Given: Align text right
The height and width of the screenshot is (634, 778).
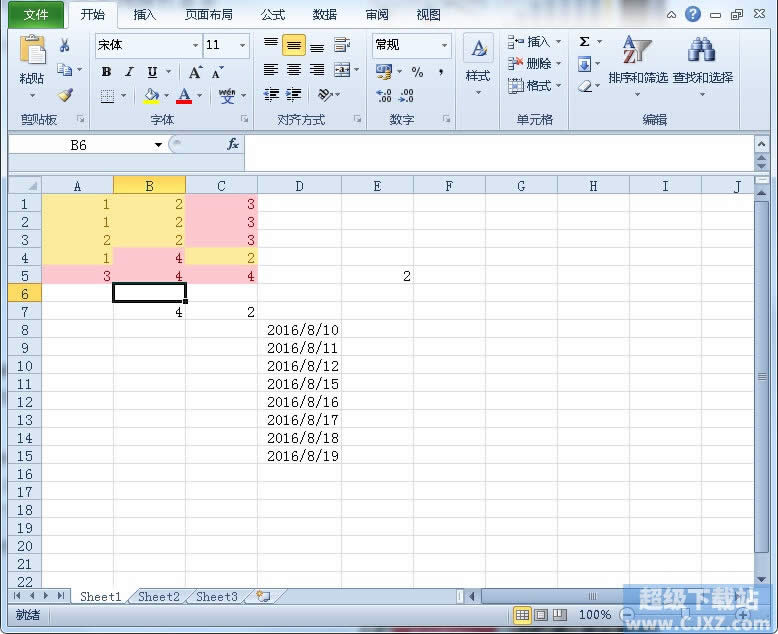Looking at the screenshot, I should click(317, 69).
